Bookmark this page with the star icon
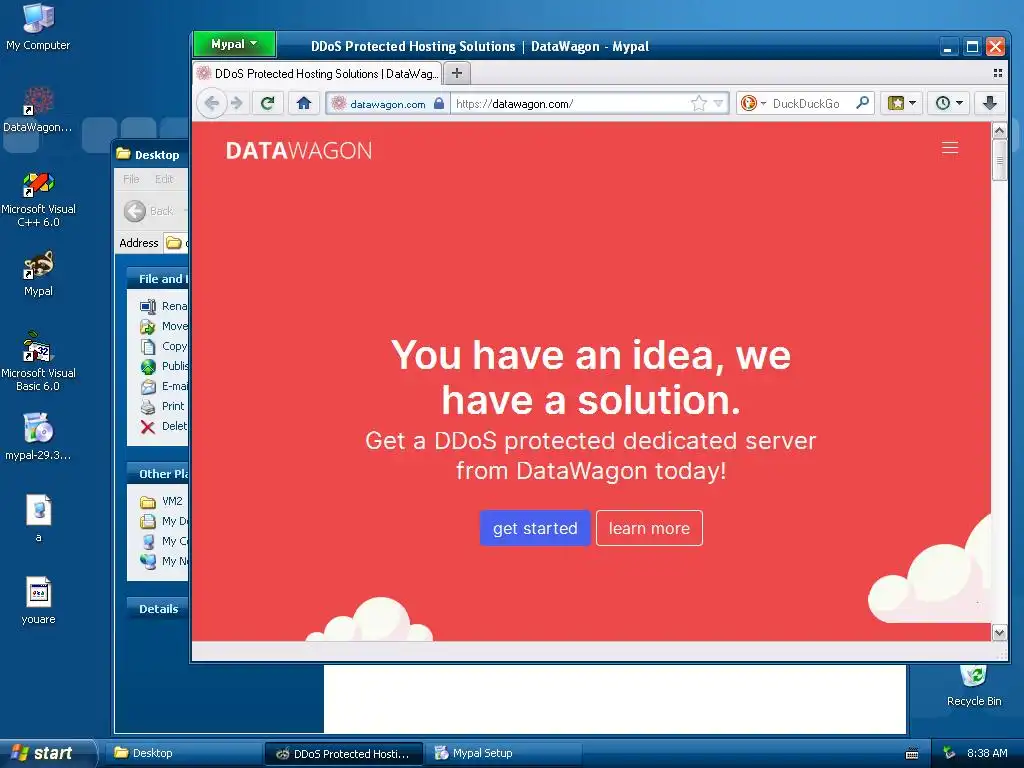This screenshot has width=1024, height=768. click(699, 103)
